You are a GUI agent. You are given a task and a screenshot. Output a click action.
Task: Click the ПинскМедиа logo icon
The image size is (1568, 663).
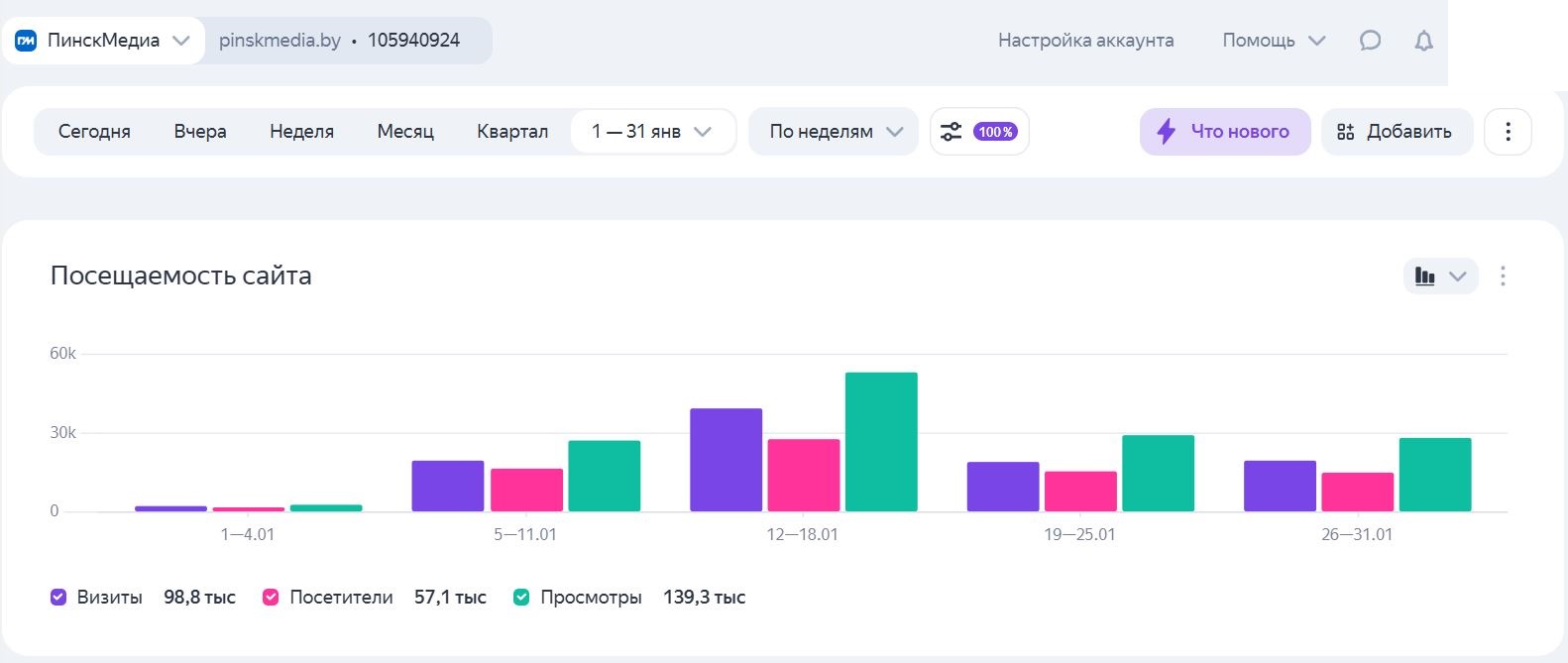(26, 41)
